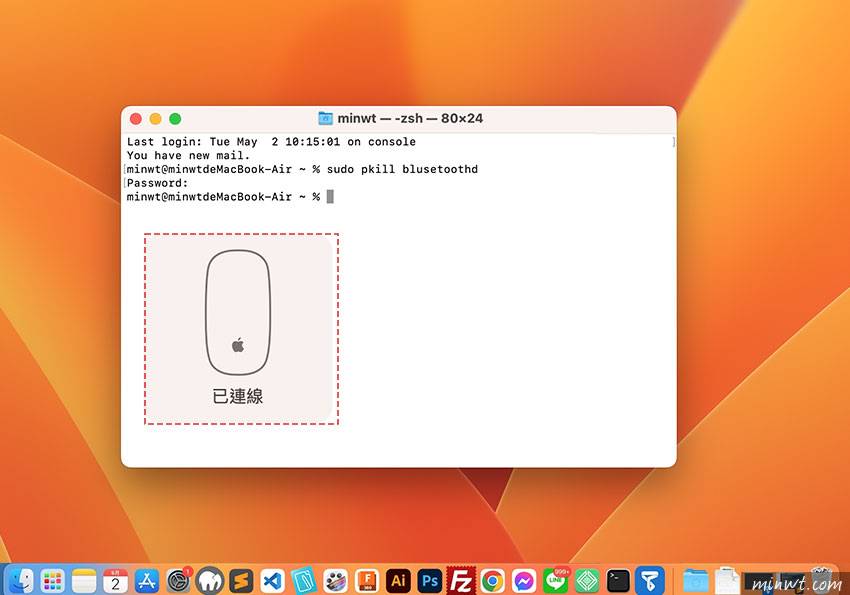
Task: Open the blue folder stack in Dock
Action: 696,581
